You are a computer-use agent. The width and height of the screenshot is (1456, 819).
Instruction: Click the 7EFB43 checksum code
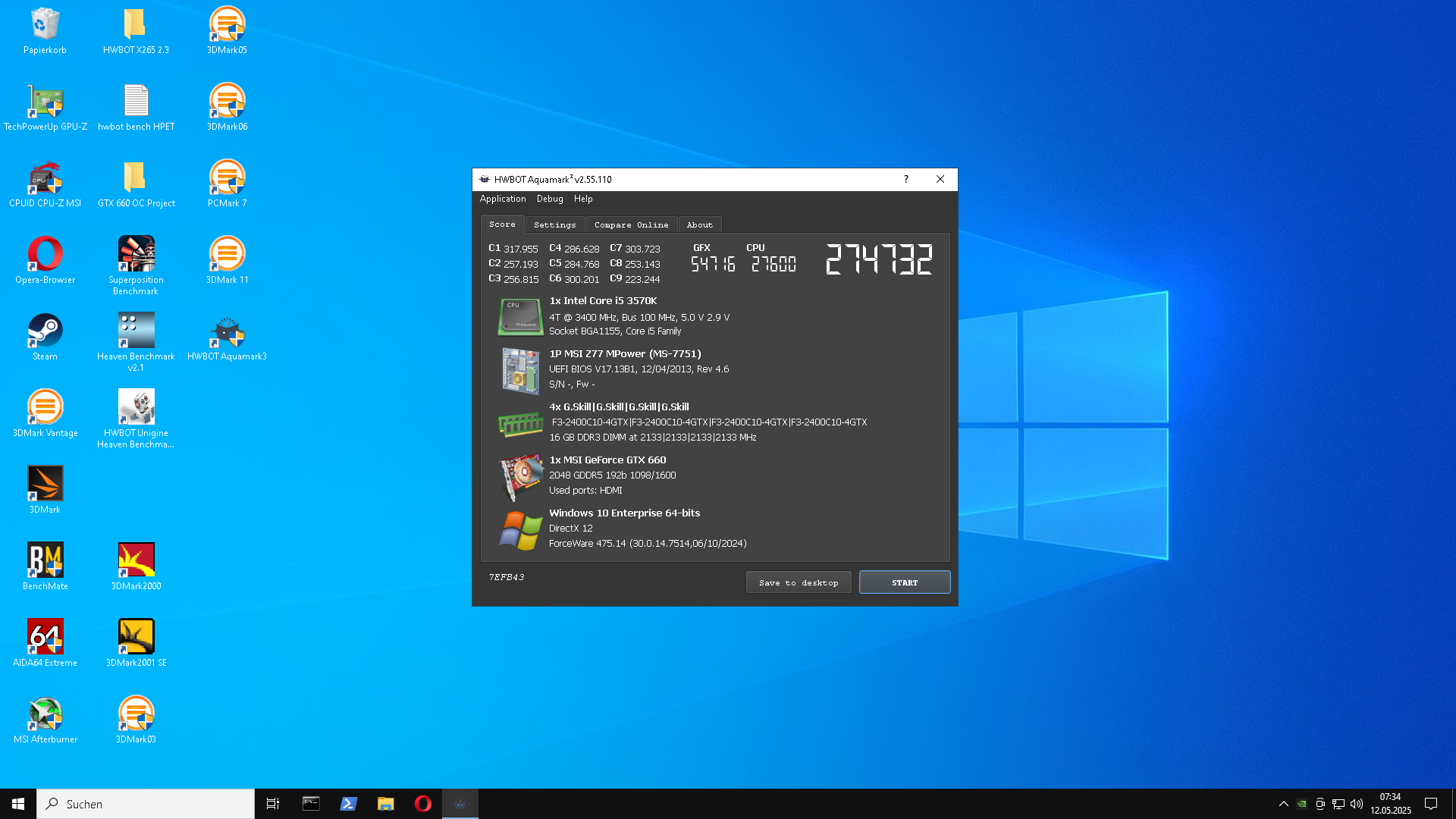tap(507, 577)
